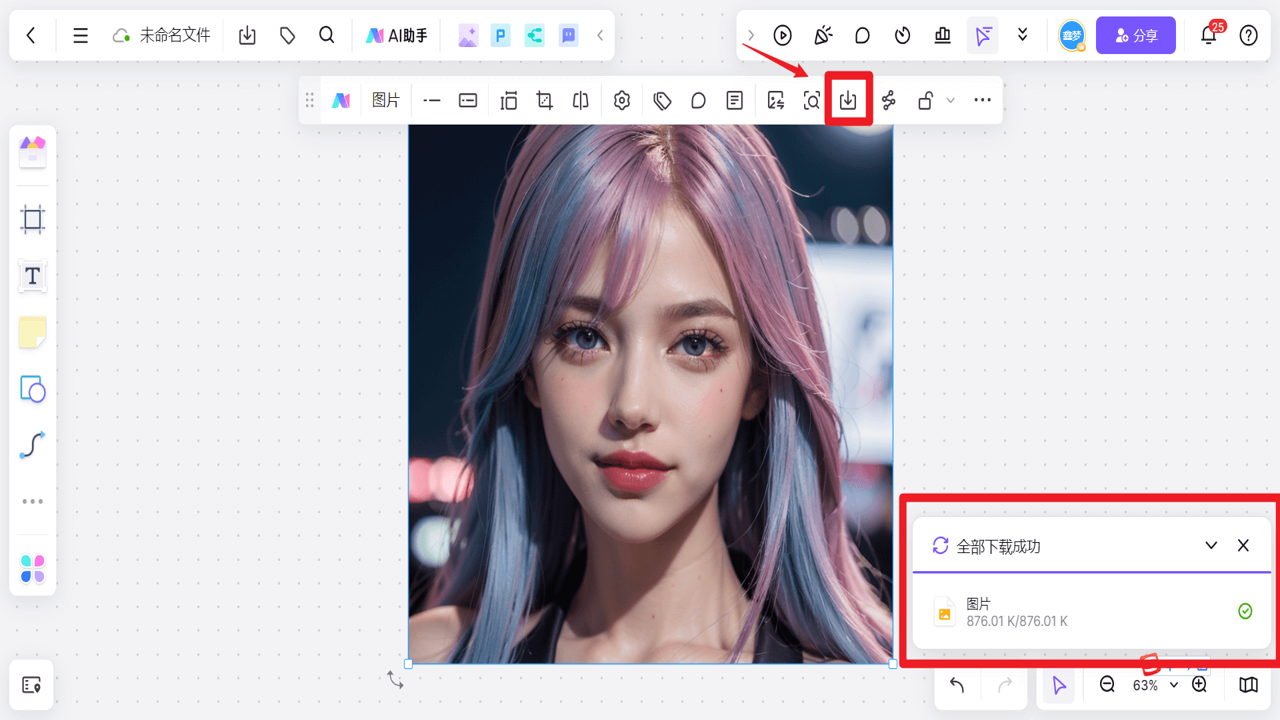Open the timer icon in top bar
Image resolution: width=1280 pixels, height=720 pixels.
[x=903, y=35]
